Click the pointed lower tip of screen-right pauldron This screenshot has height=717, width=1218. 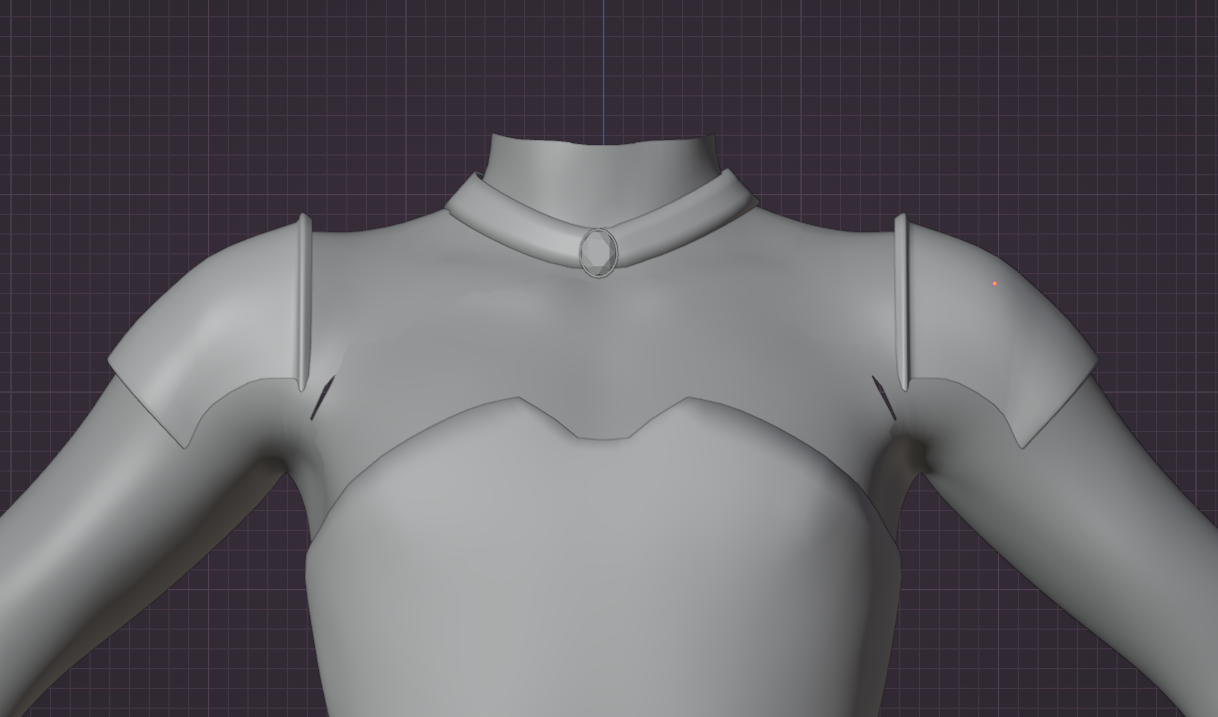pos(1022,445)
